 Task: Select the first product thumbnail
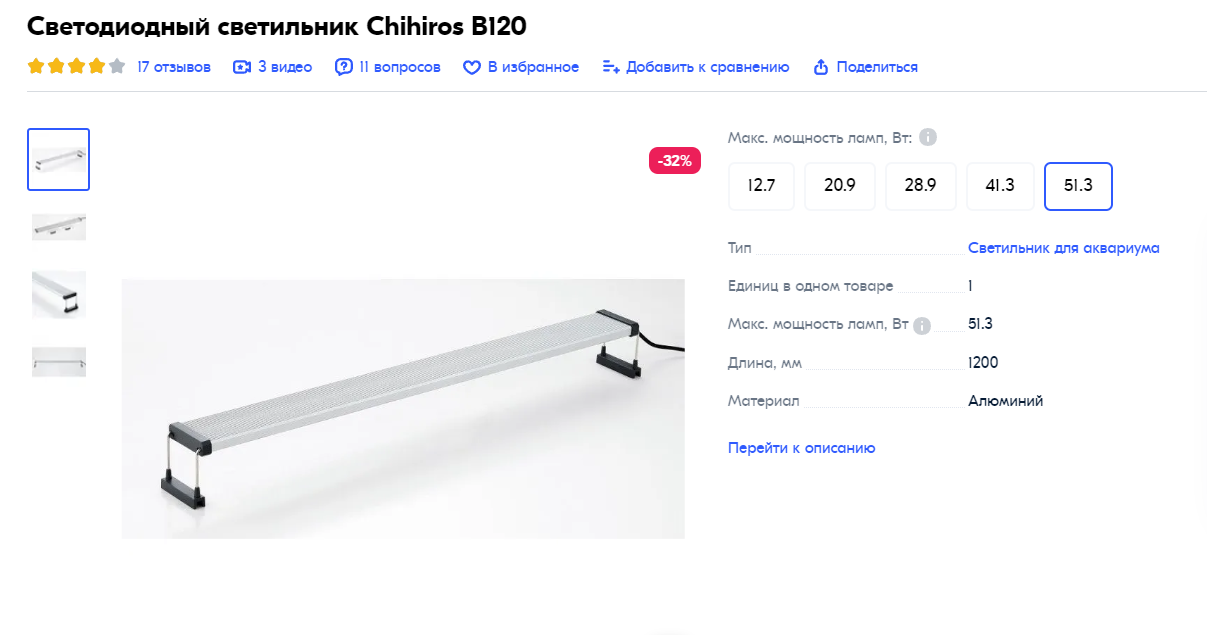pyautogui.click(x=59, y=159)
